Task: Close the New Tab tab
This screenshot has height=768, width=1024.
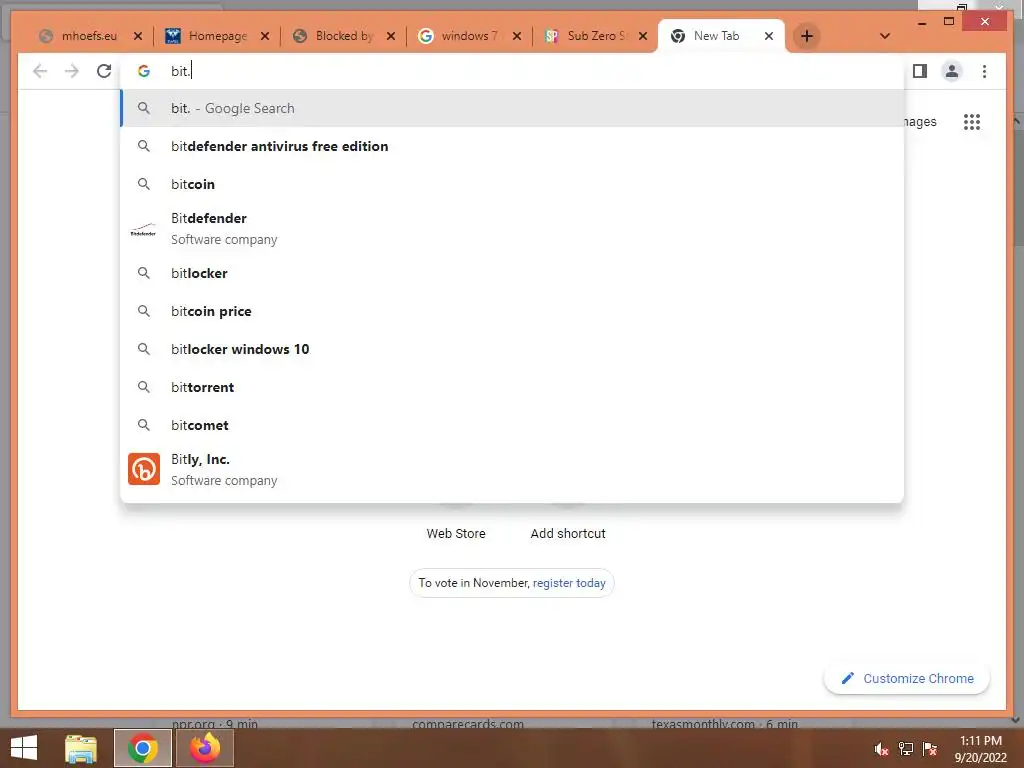Action: [x=769, y=36]
